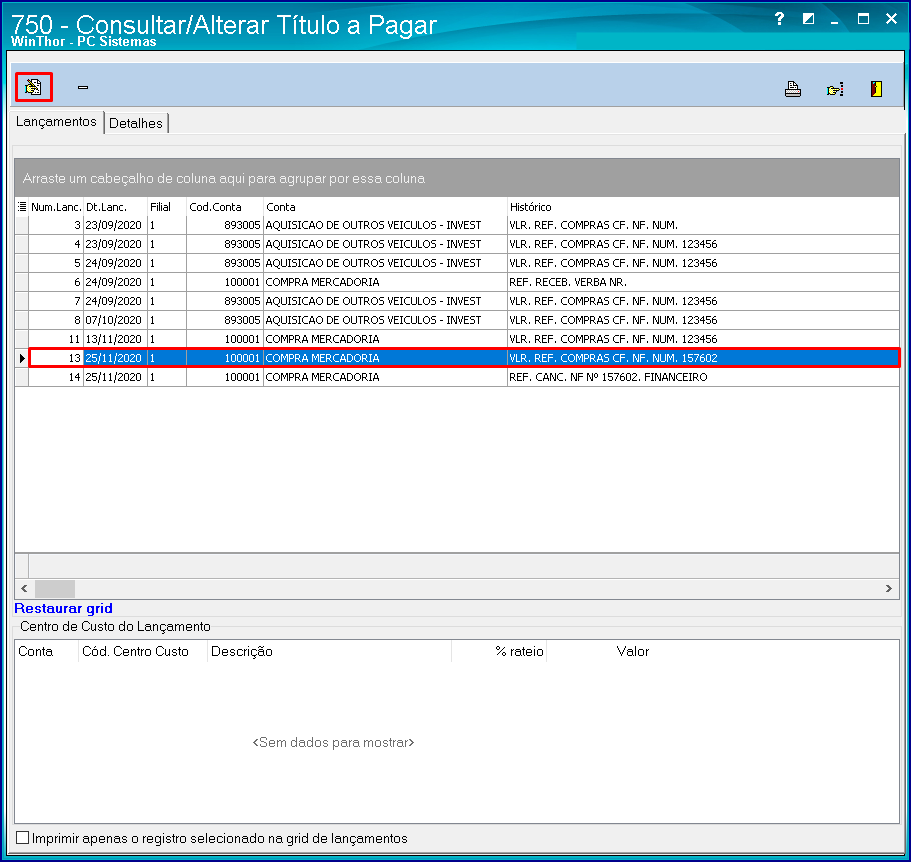Open the grid column chooser icon
The height and width of the screenshot is (862, 911).
click(22, 207)
